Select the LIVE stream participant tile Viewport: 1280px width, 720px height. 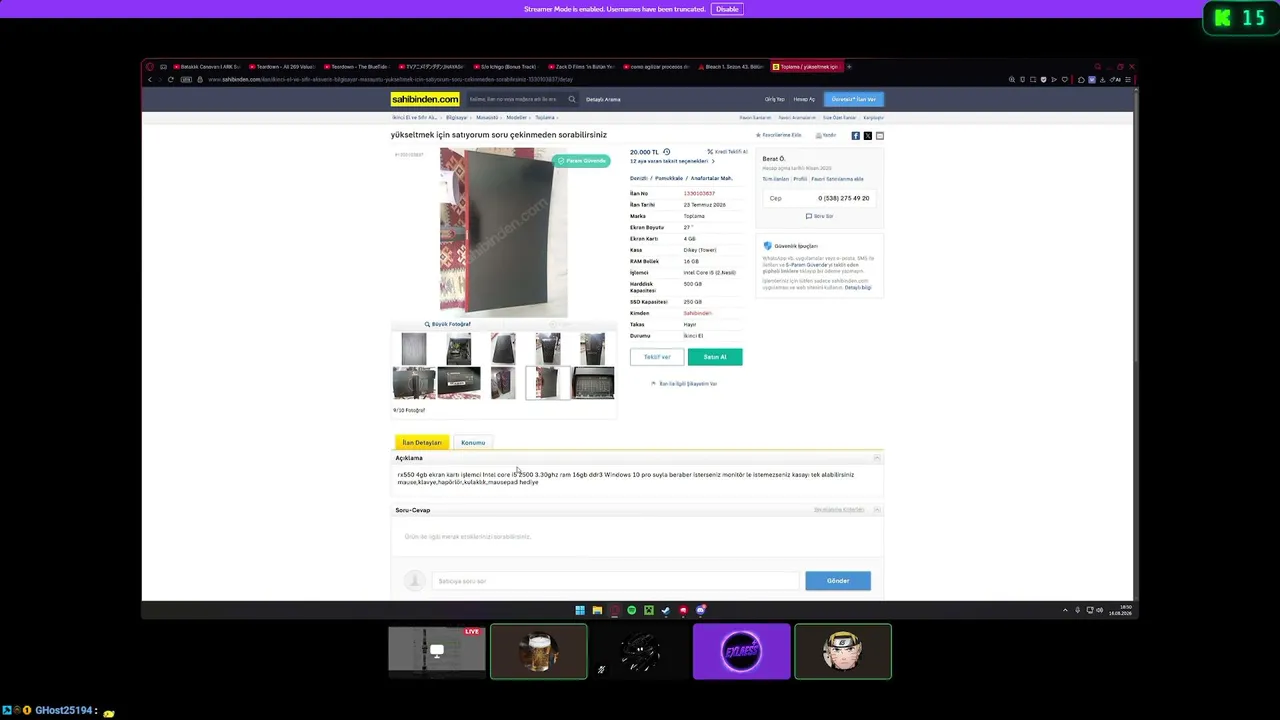click(437, 652)
